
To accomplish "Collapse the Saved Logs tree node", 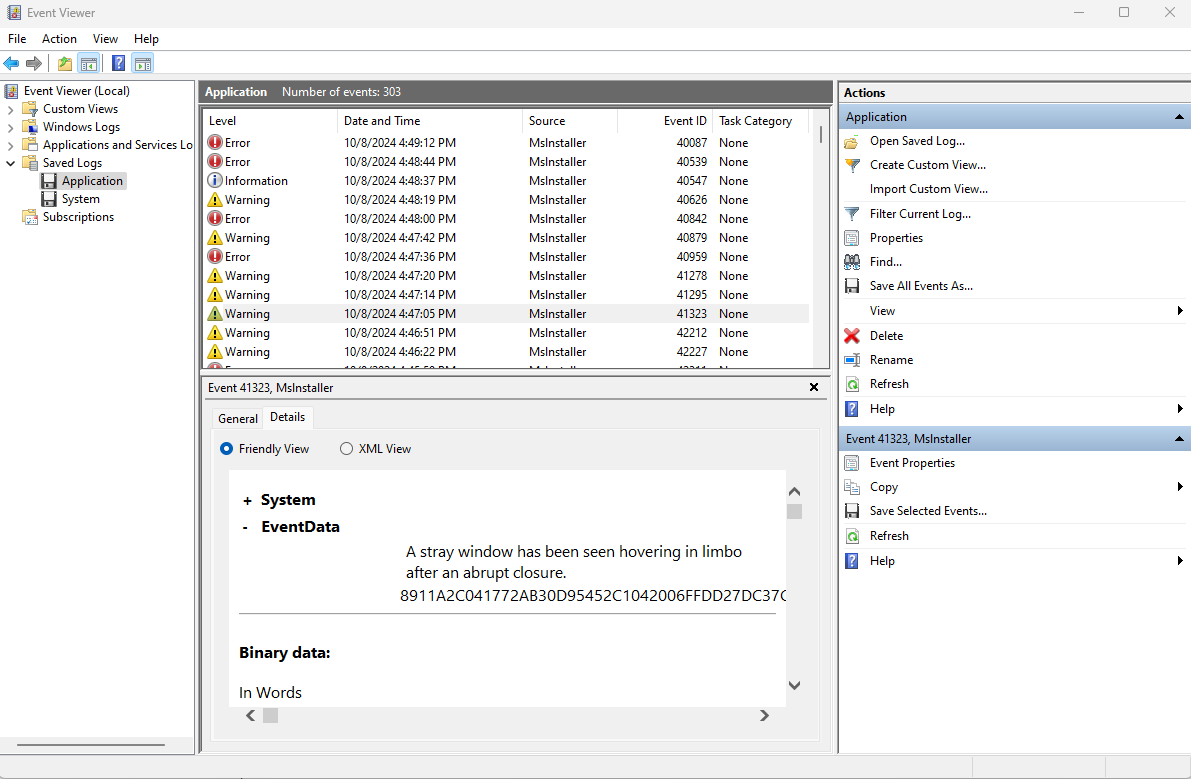I will [x=11, y=163].
